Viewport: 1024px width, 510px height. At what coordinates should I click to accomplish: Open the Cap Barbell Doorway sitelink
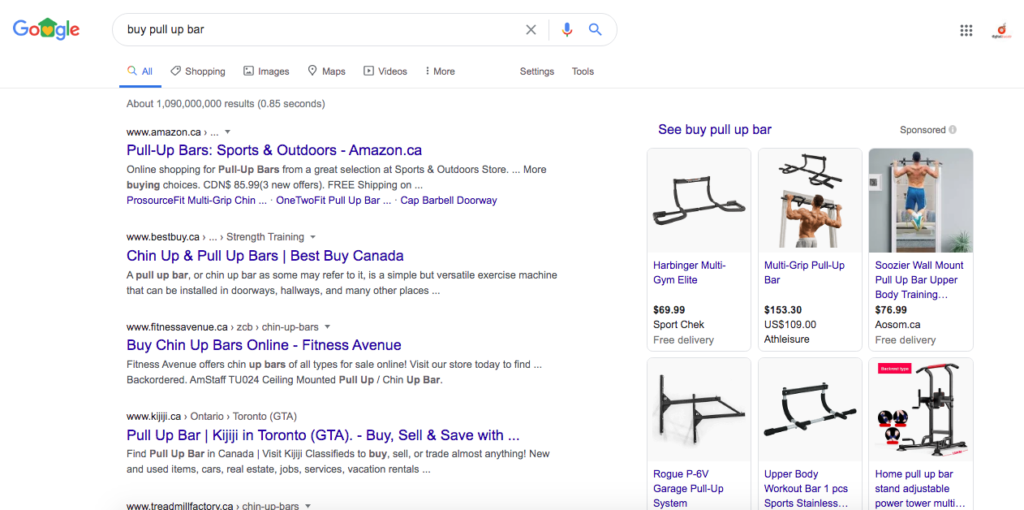coord(449,200)
